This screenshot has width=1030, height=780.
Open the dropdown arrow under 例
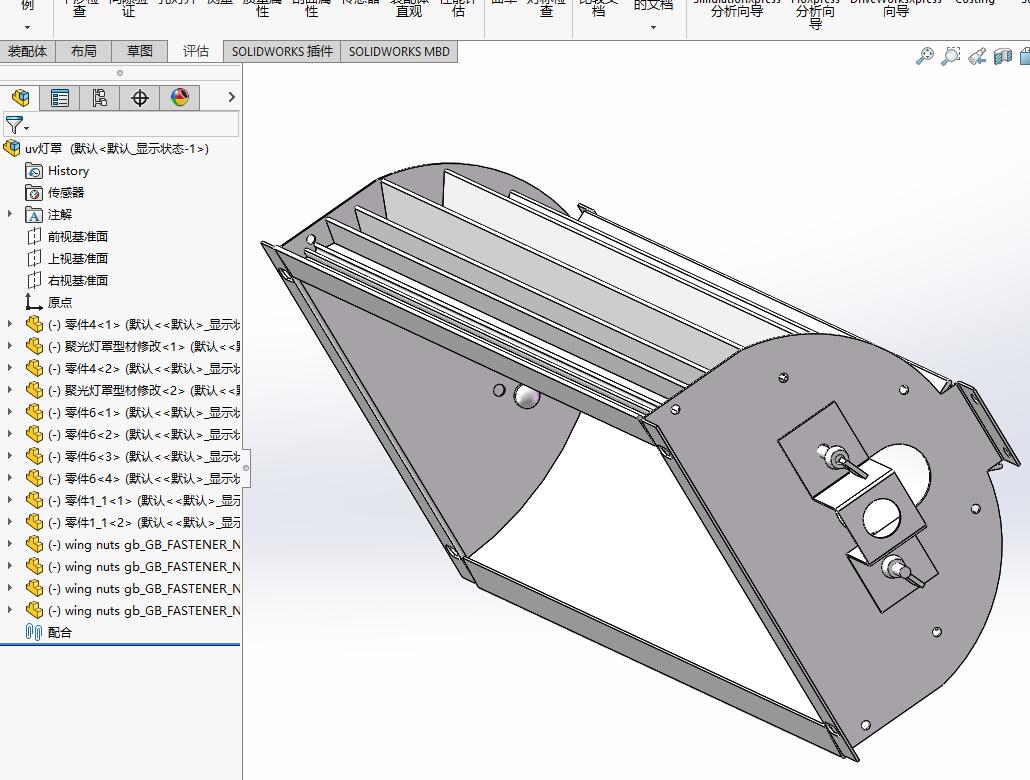[27, 28]
